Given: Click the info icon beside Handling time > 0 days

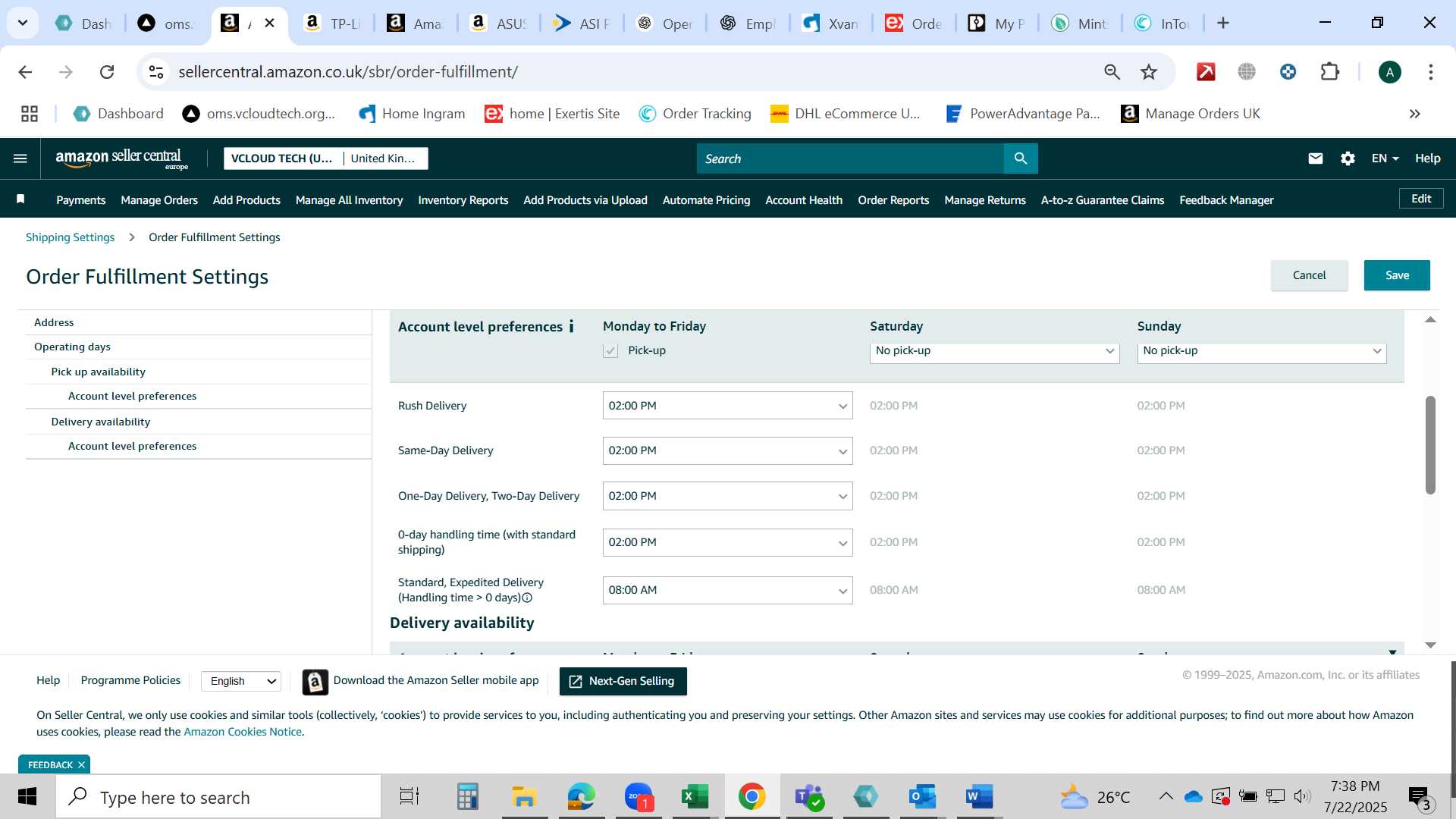Looking at the screenshot, I should coord(527,598).
